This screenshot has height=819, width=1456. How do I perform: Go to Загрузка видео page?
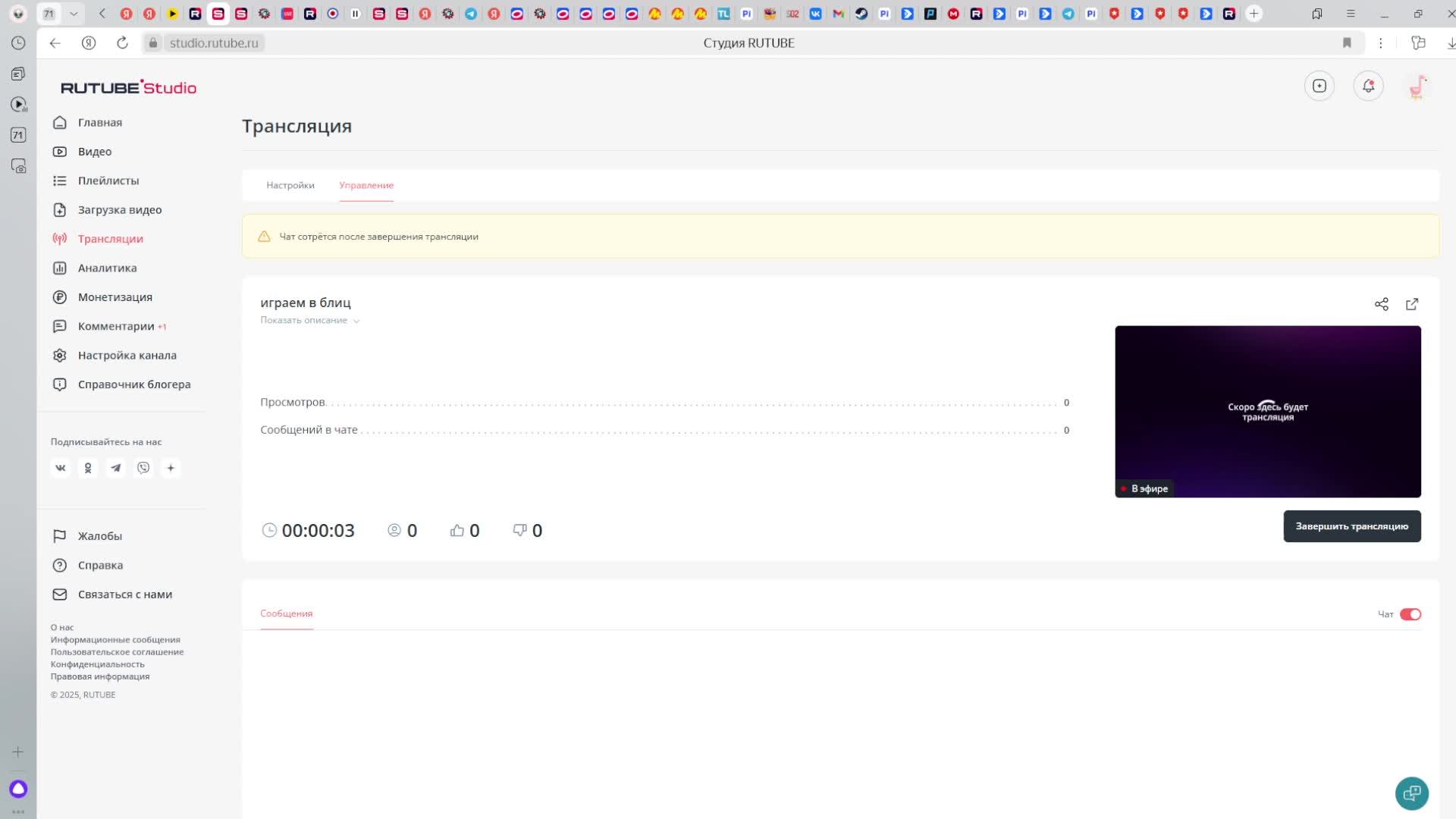coord(119,210)
